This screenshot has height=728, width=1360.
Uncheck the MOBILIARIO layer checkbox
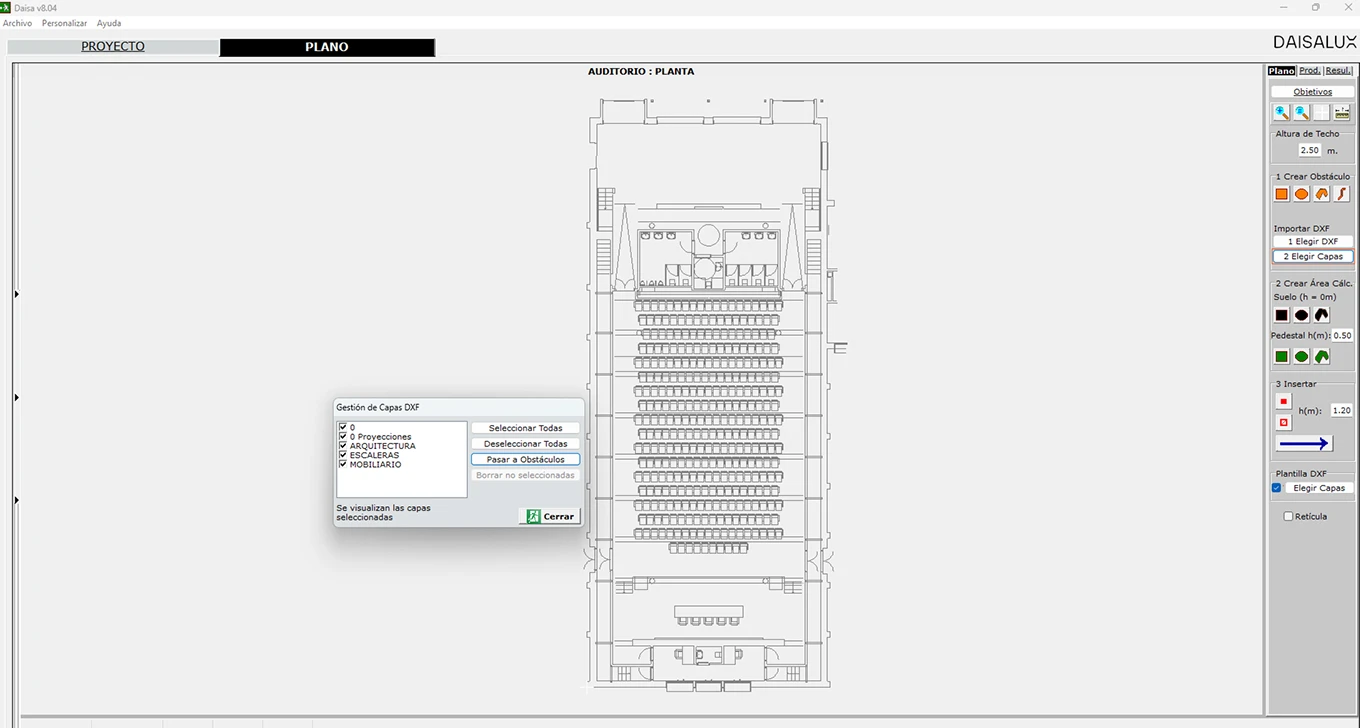point(343,464)
